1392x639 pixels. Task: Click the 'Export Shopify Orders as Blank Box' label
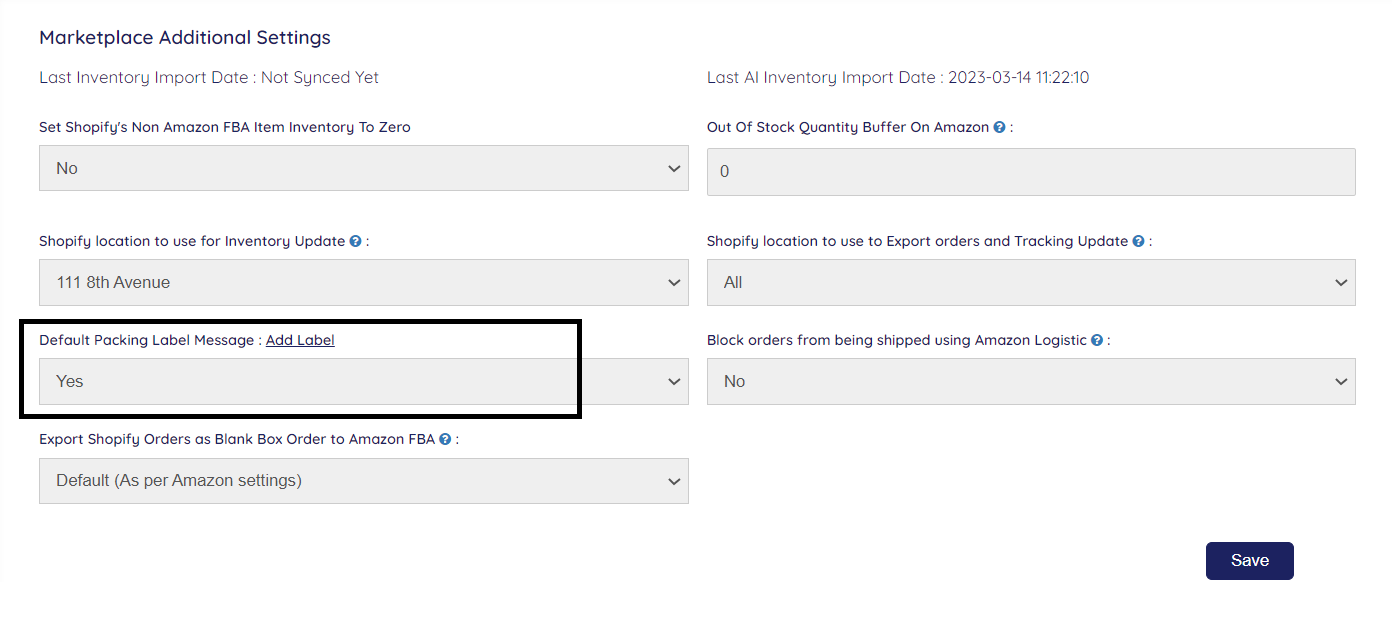(x=236, y=440)
